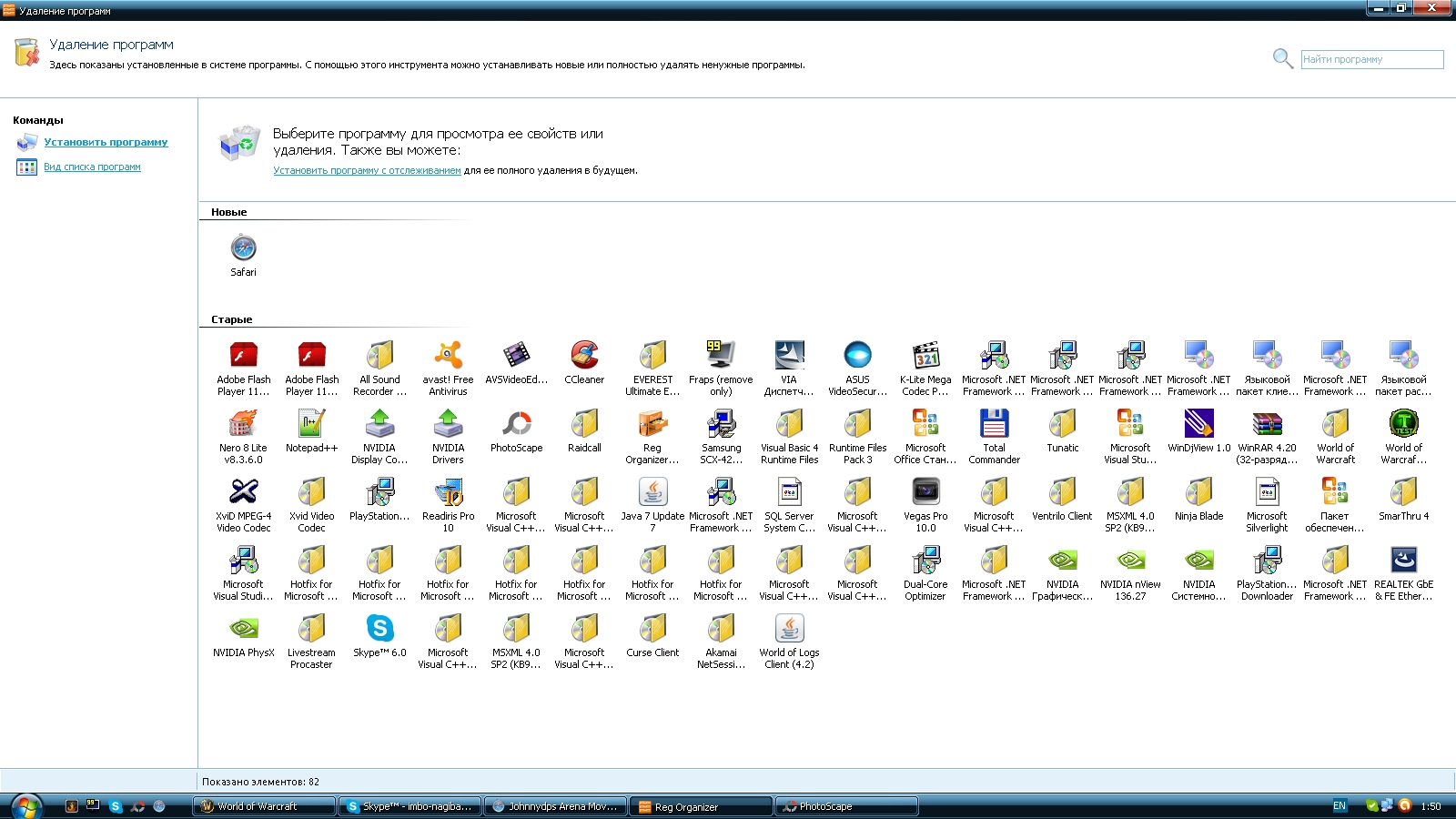Select VIA Диспетчер program icon
The image size is (1456, 819).
coord(789,355)
